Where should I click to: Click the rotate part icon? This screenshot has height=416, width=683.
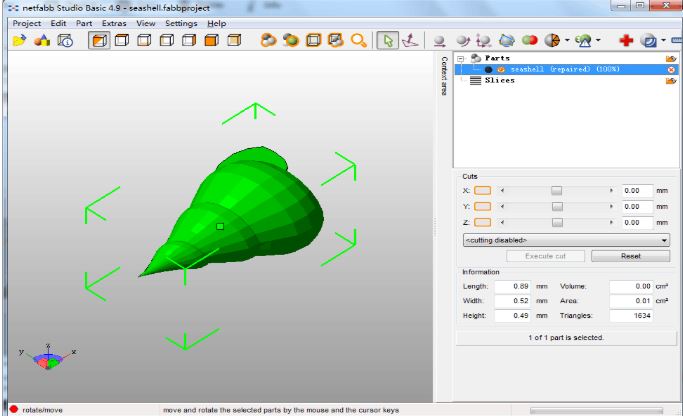tap(463, 41)
